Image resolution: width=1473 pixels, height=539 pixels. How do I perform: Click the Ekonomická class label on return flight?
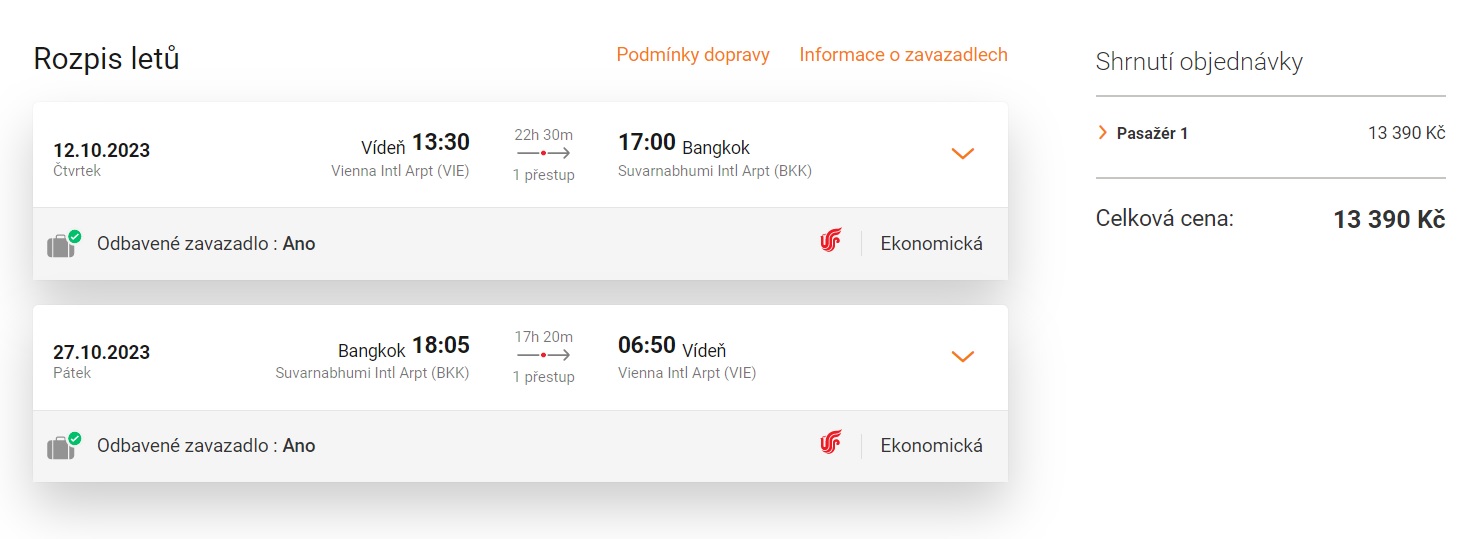(931, 445)
